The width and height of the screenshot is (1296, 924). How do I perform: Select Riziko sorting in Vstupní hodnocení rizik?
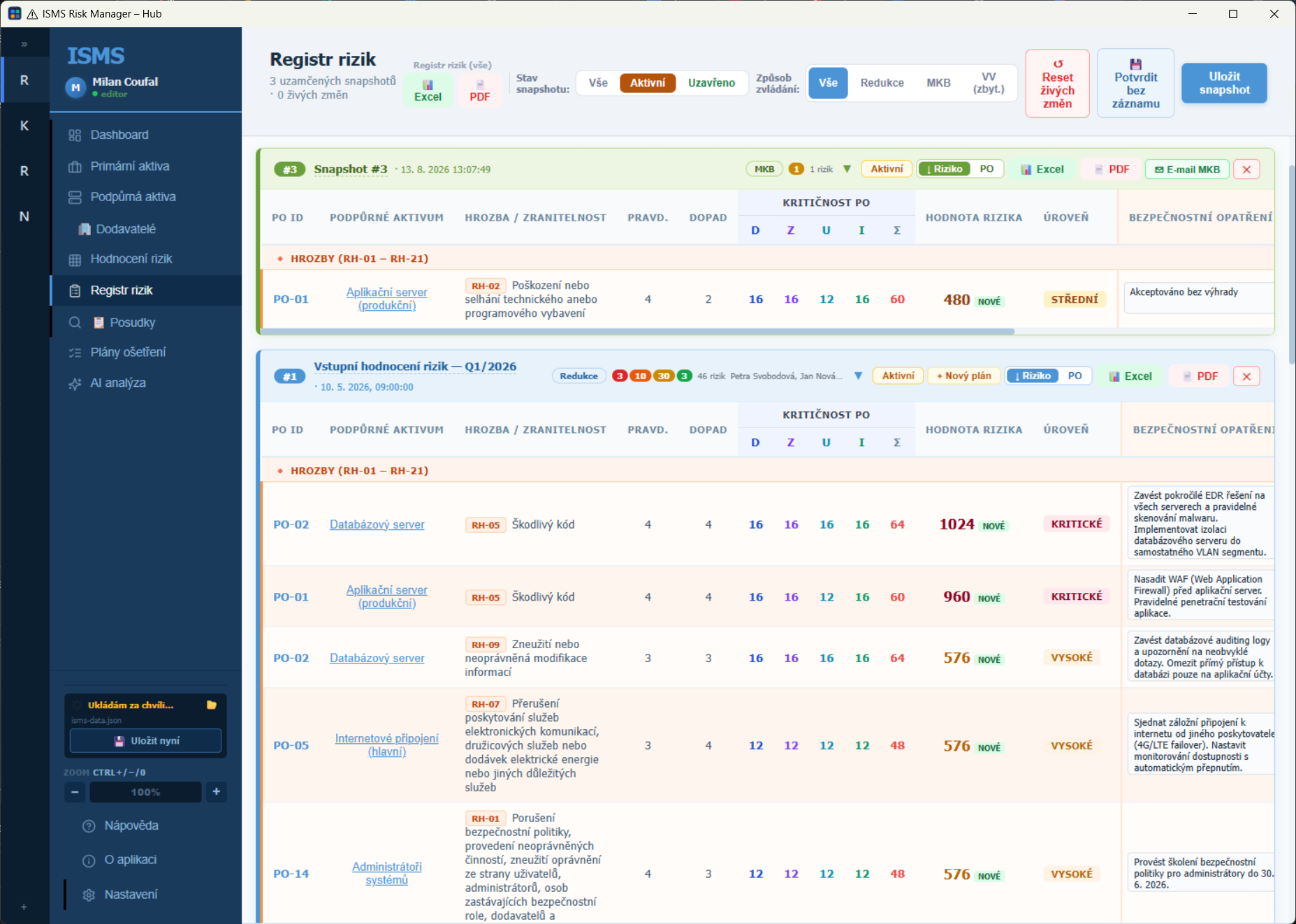pyautogui.click(x=1033, y=376)
